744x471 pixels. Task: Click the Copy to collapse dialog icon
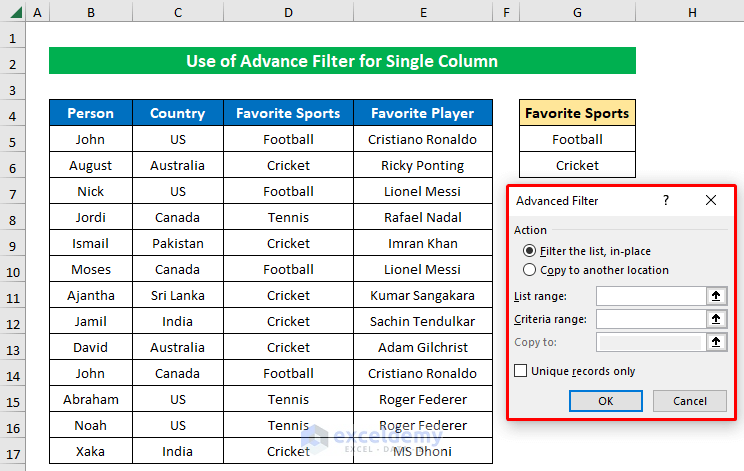[716, 342]
